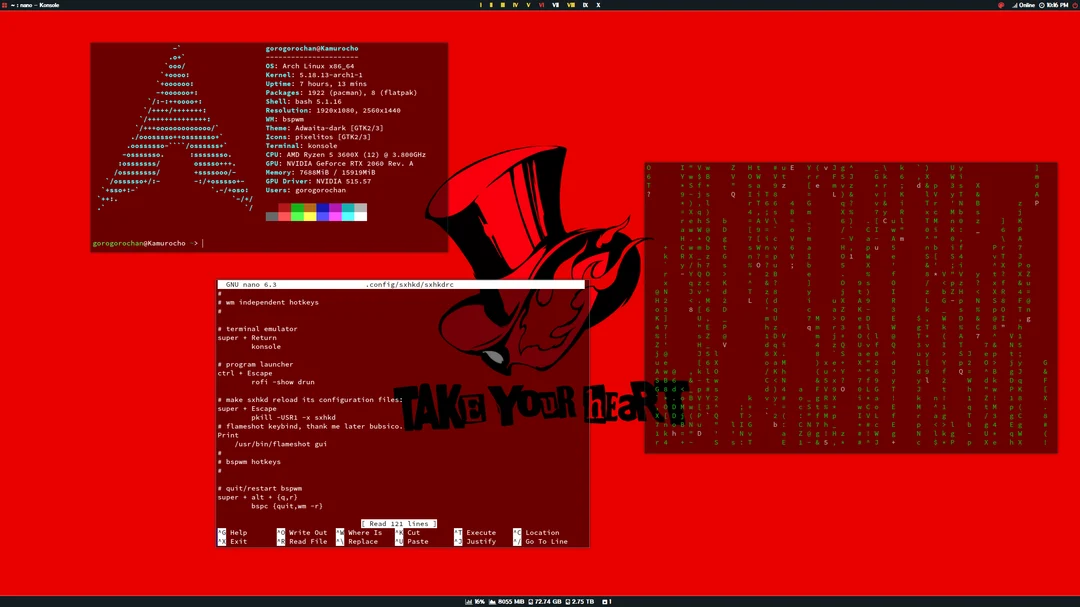
Task: Click Read File in nano's shortcut bar
Action: (306, 541)
